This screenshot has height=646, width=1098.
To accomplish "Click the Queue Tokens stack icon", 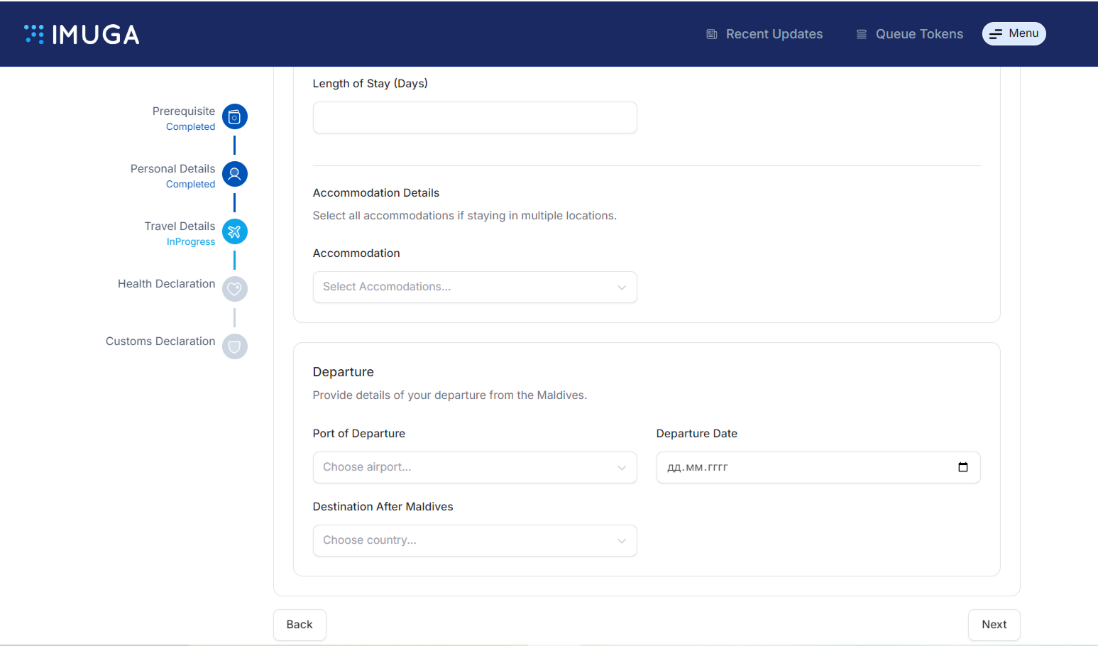I will pyautogui.click(x=861, y=34).
